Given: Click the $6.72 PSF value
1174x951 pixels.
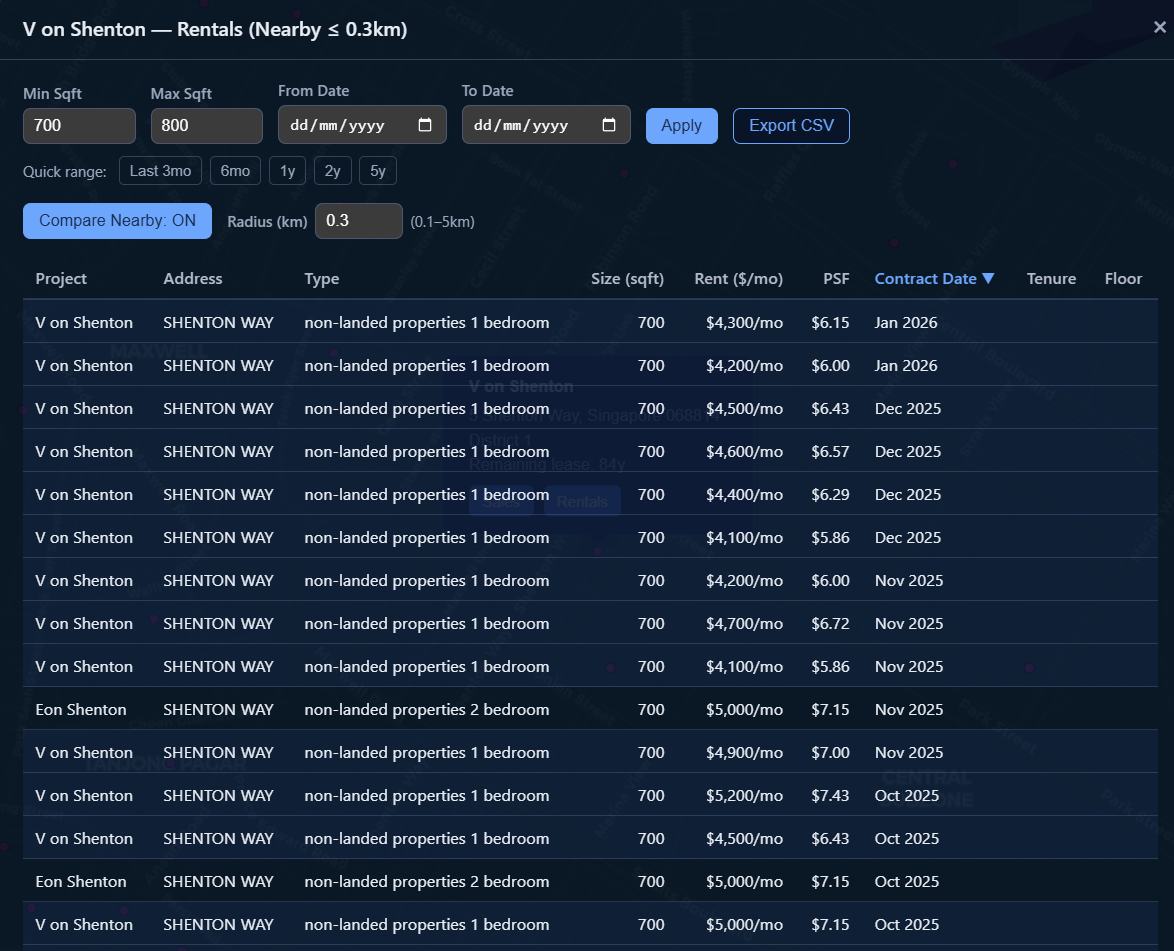Looking at the screenshot, I should pos(830,624).
